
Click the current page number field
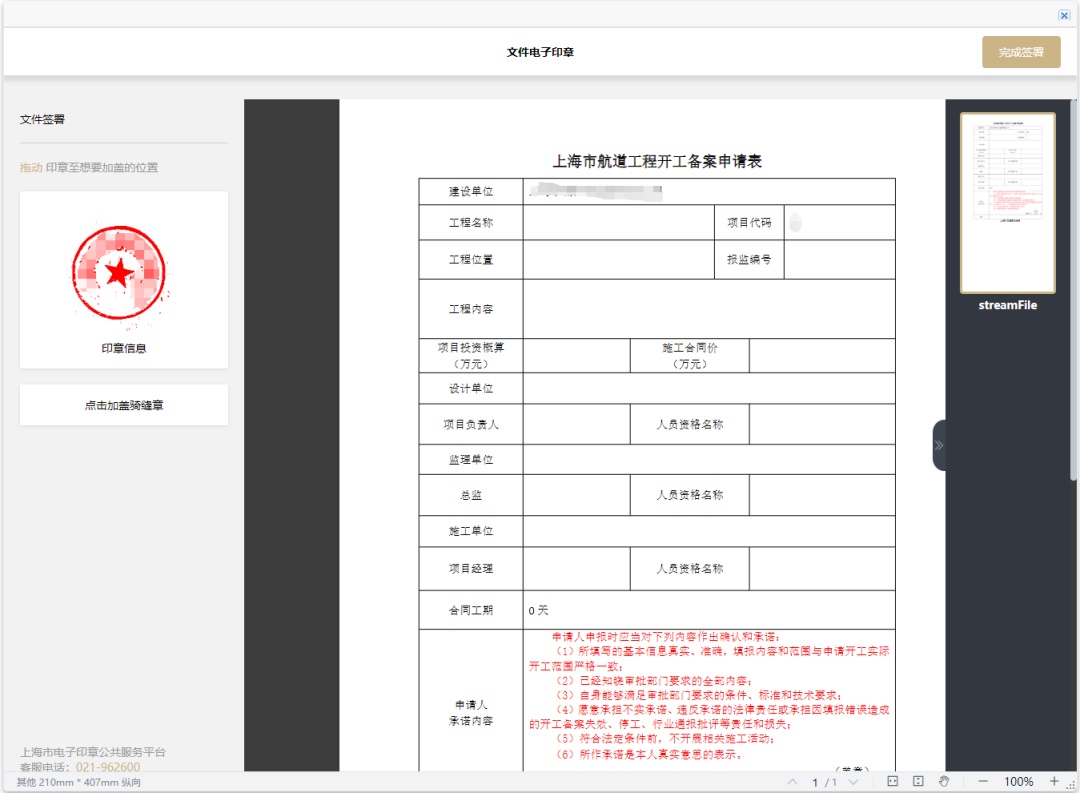pos(815,782)
